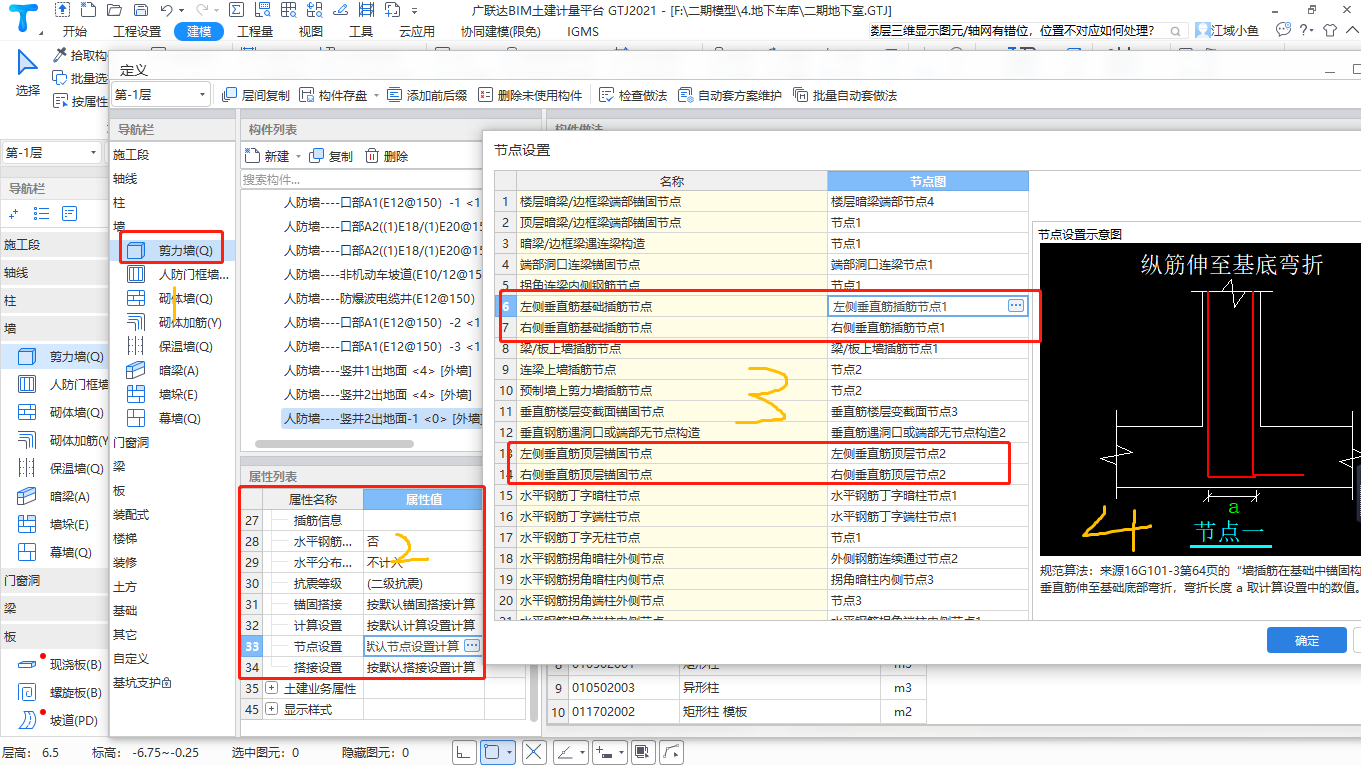Screen dimensions: 1361x765
Task: Click the 检查做法 button
Action: [633, 96]
